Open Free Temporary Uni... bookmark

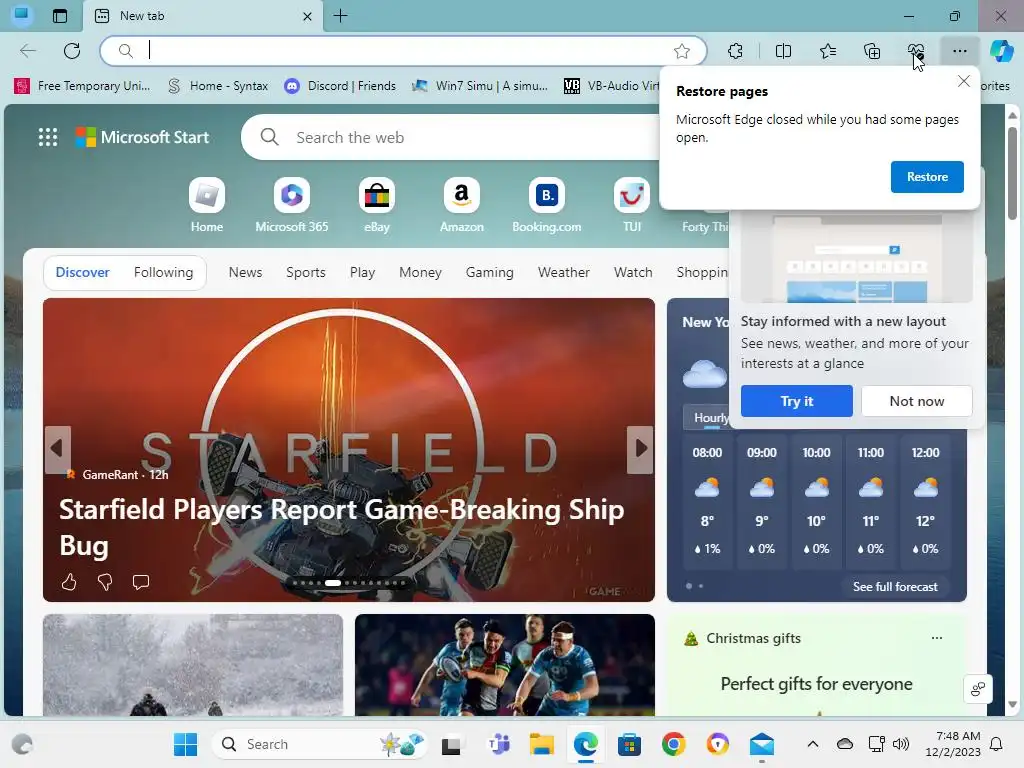coord(82,86)
